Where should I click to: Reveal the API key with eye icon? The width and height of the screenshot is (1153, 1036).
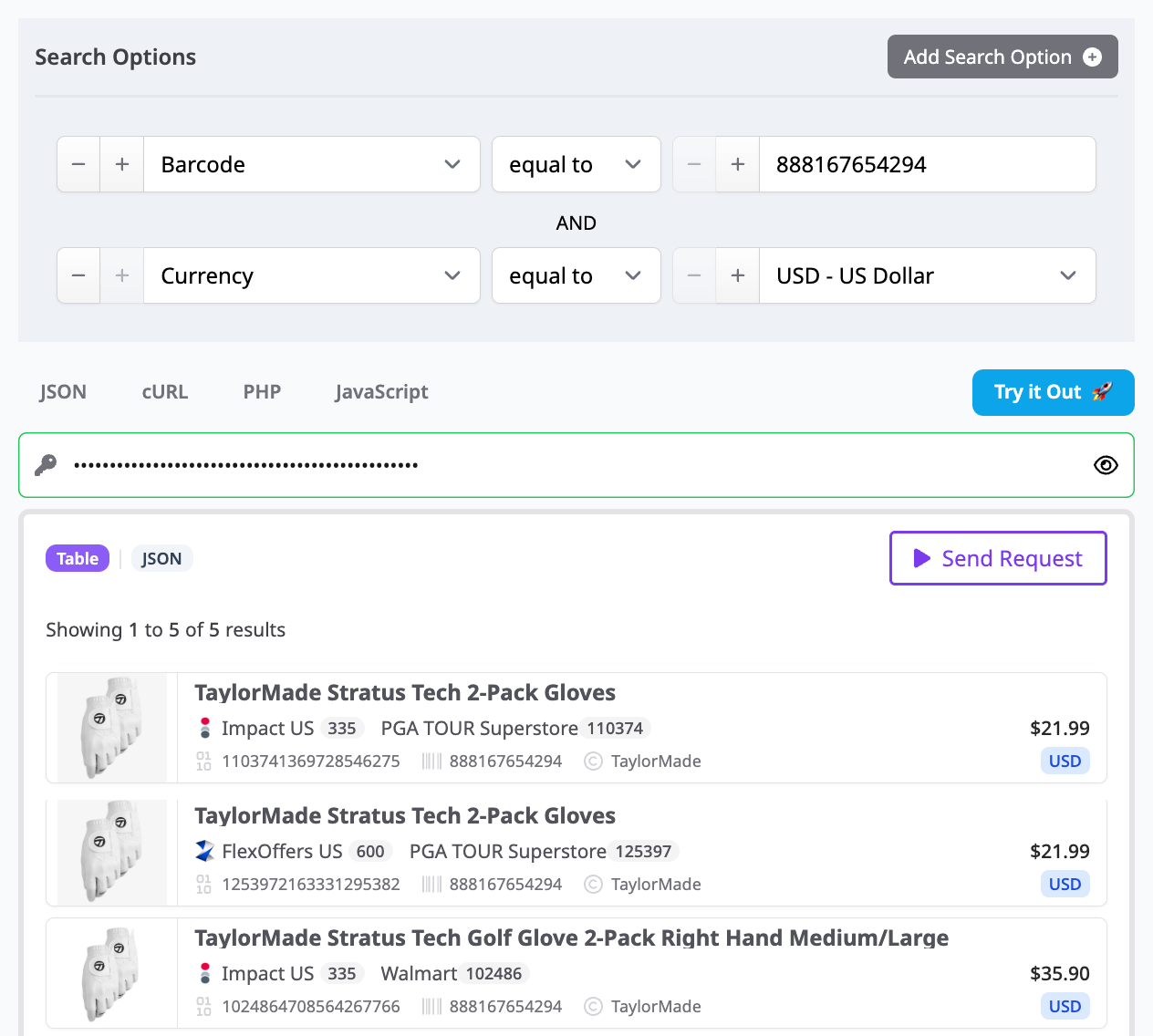pos(1106,465)
